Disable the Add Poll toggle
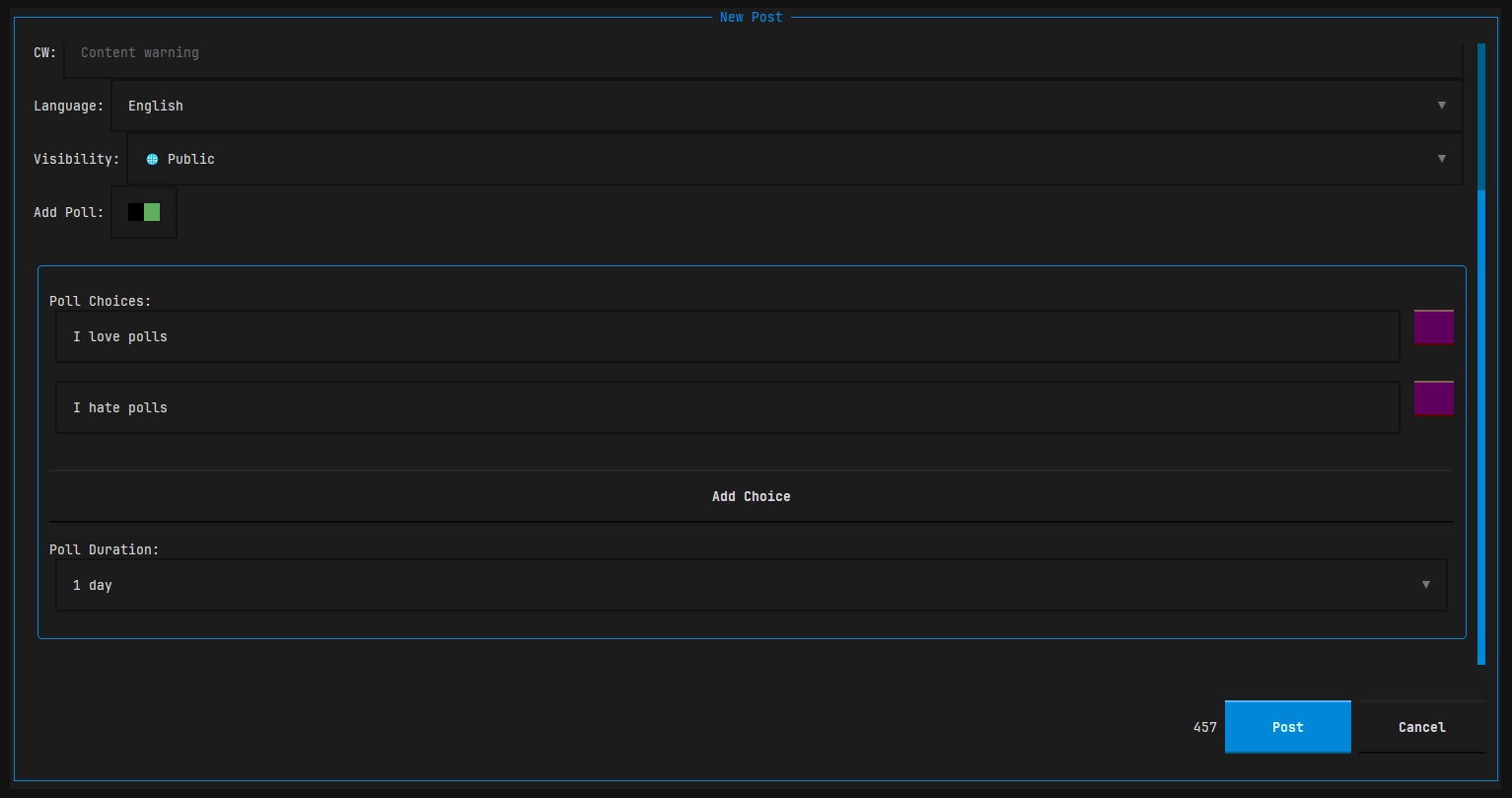Image resolution: width=1512 pixels, height=798 pixels. 144,211
